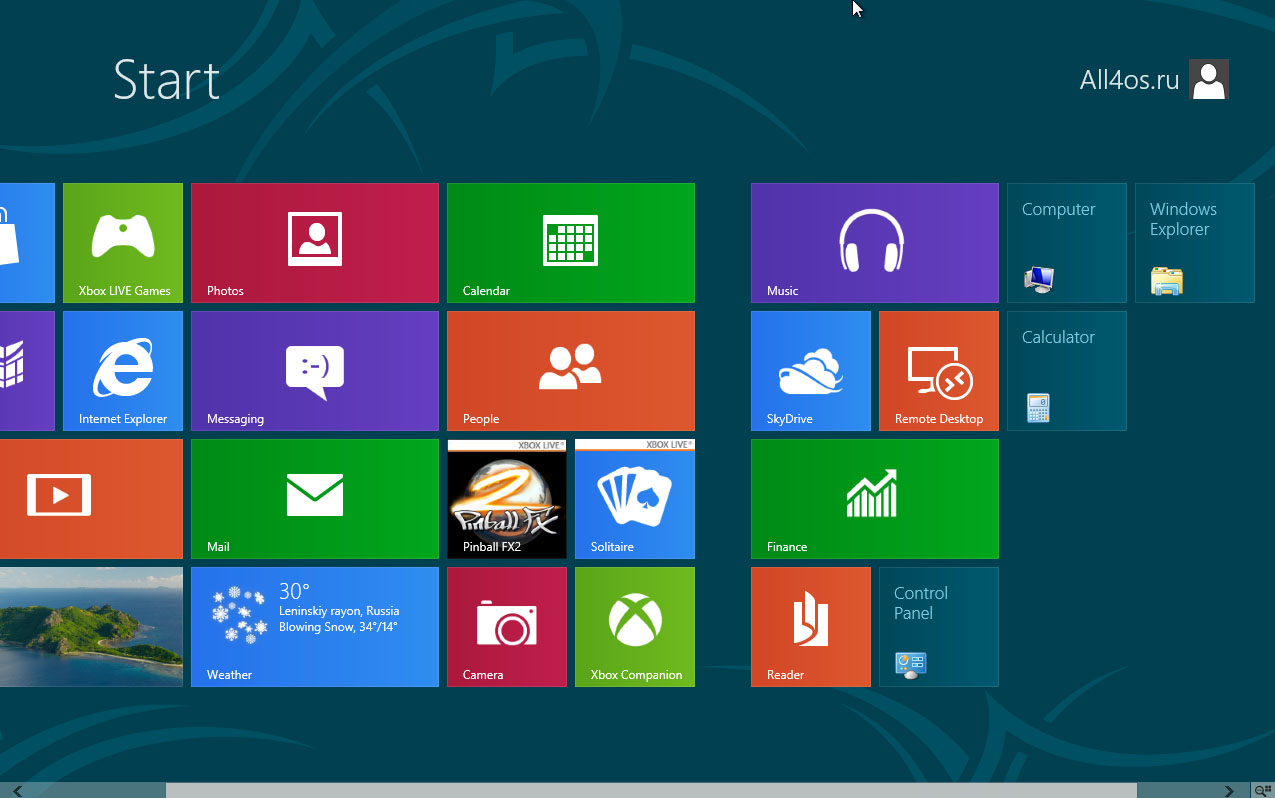The height and width of the screenshot is (798, 1275).
Task: Open the Calendar tile
Action: [x=571, y=243]
